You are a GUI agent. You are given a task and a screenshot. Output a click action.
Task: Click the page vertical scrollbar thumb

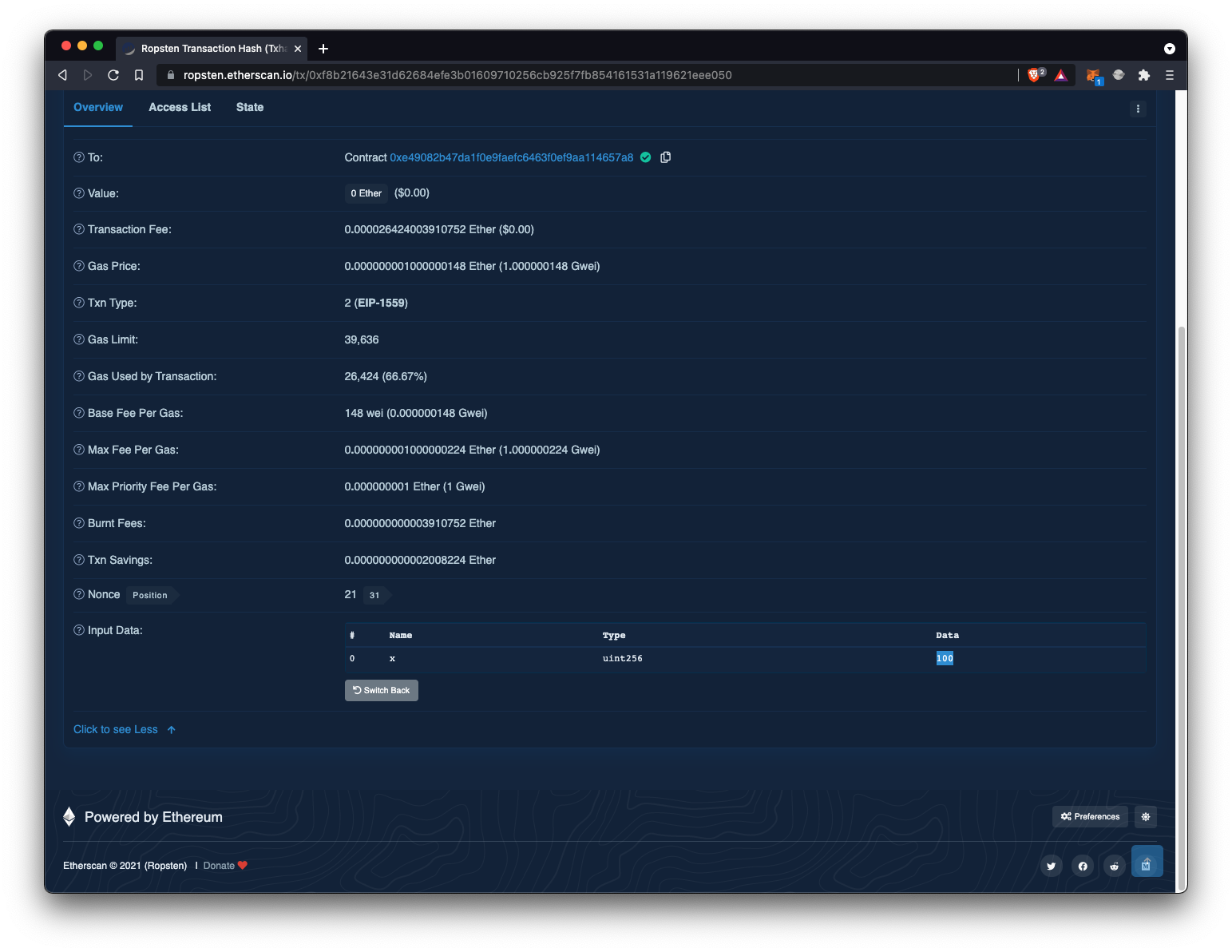1182,607
